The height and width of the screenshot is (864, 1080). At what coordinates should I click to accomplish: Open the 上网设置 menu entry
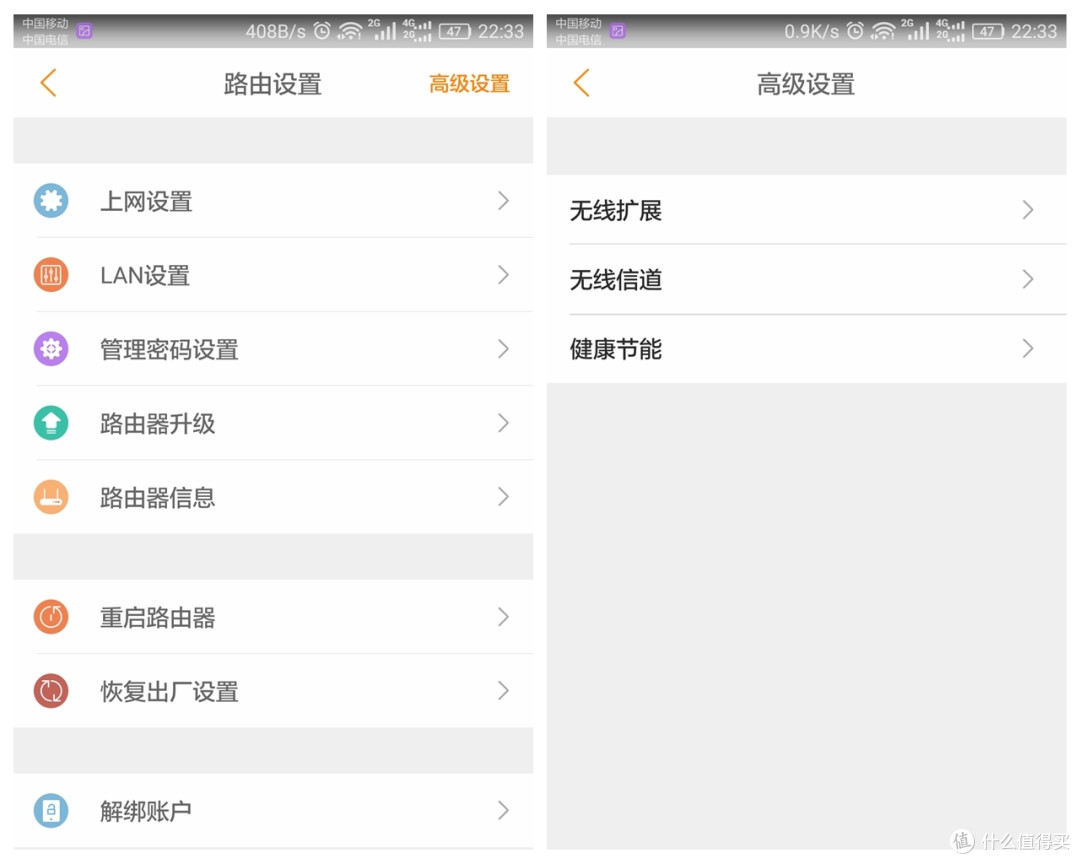coord(270,201)
